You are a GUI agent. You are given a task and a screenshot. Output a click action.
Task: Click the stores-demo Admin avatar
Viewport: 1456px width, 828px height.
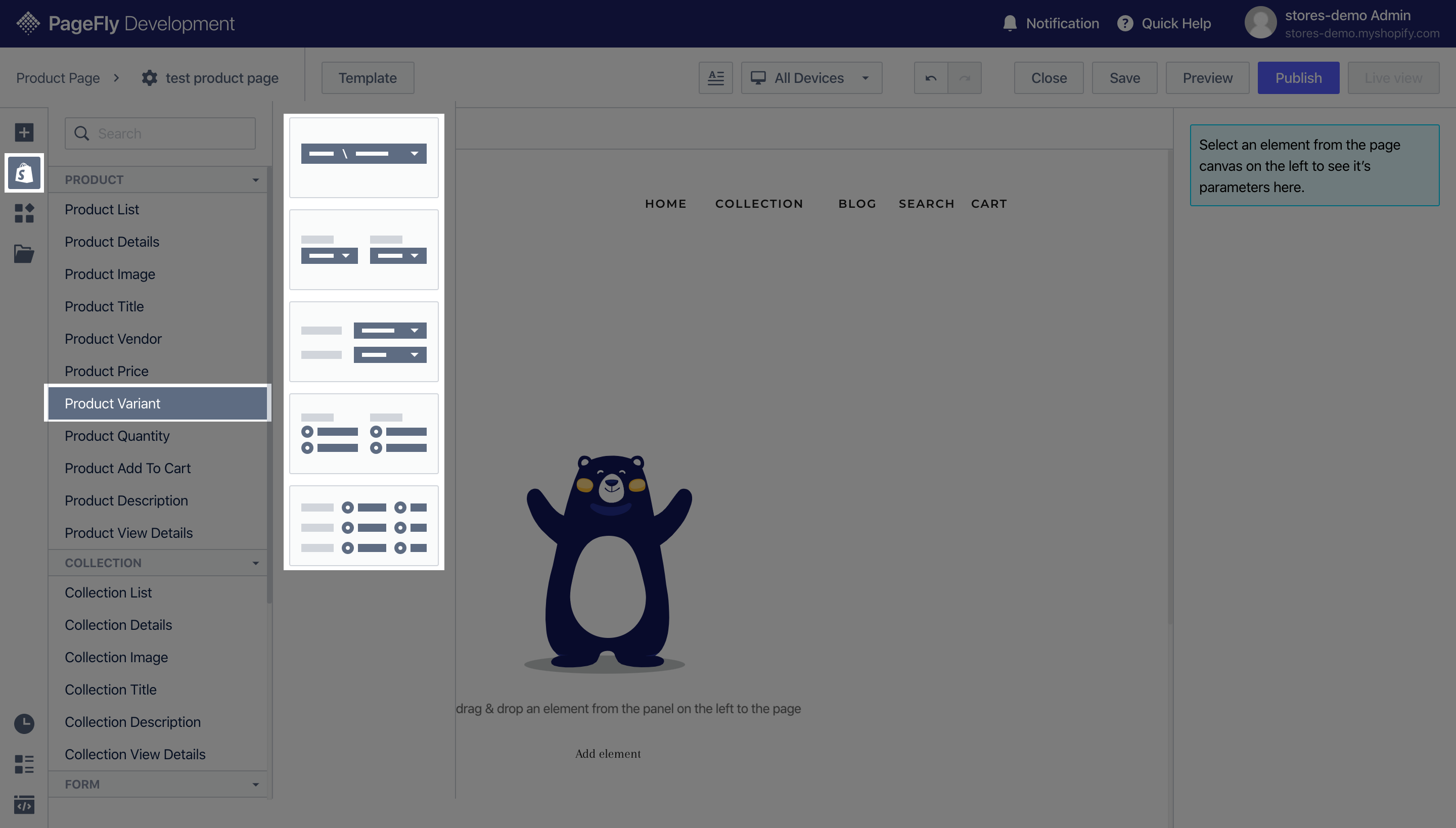[1260, 23]
